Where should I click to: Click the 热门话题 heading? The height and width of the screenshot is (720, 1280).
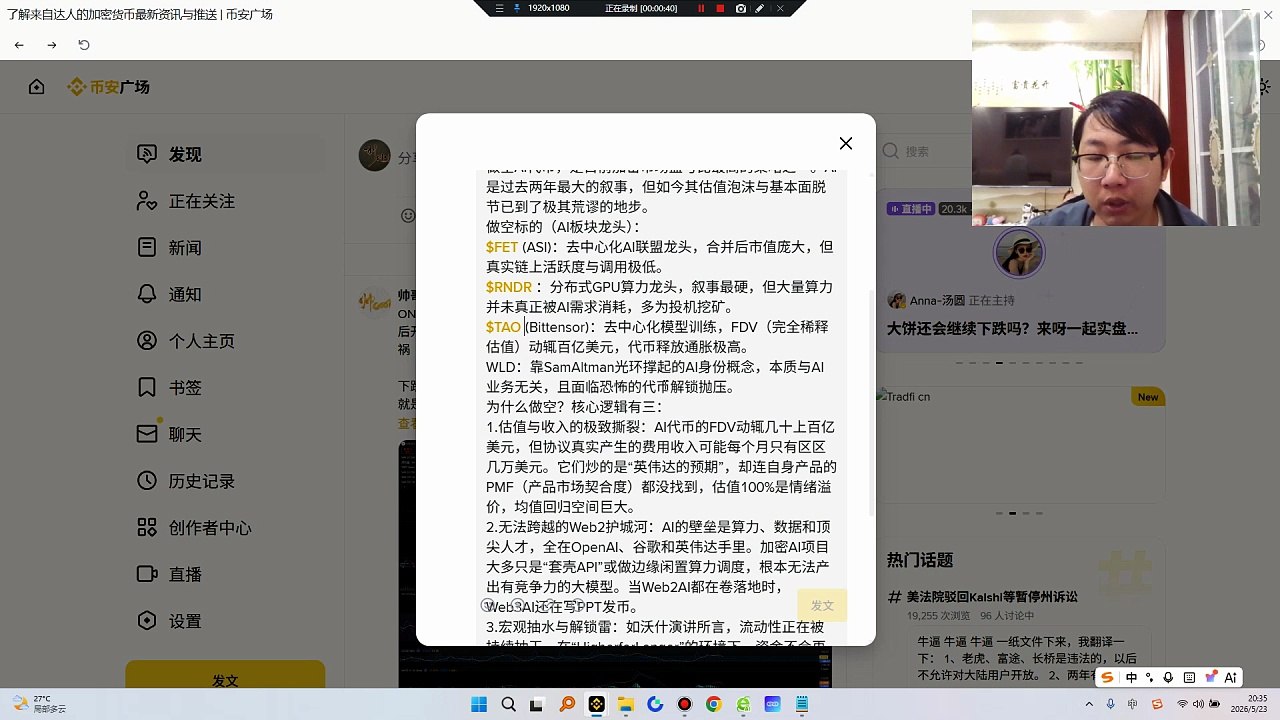coord(920,560)
